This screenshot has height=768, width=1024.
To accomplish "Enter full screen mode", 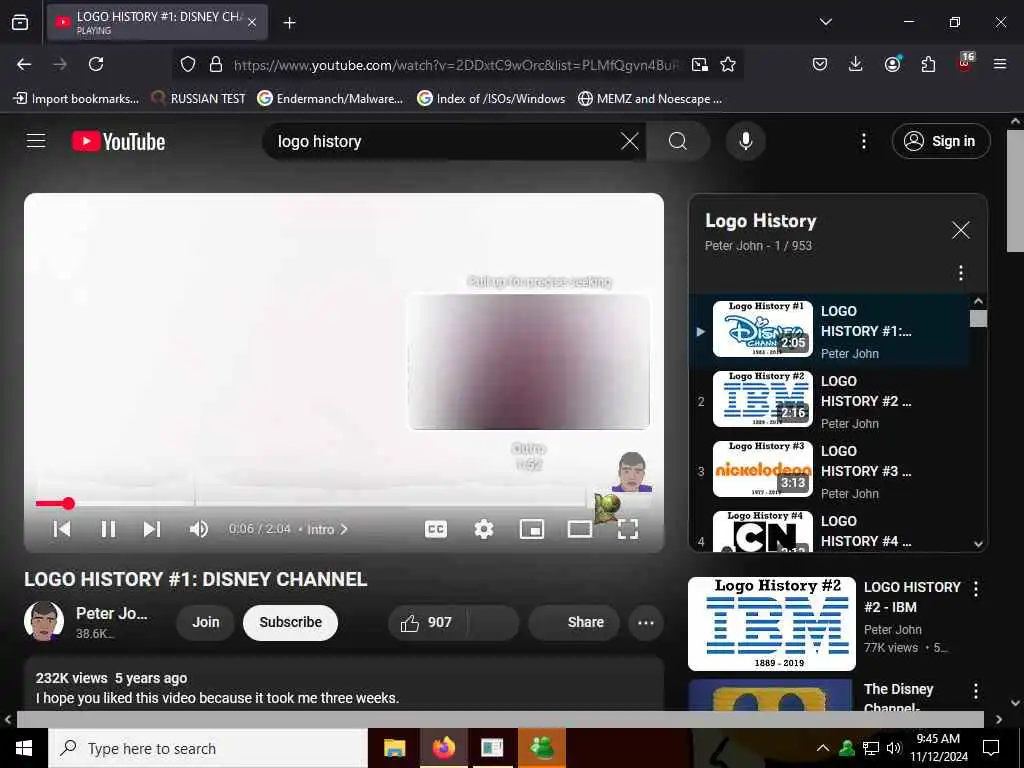I will 628,529.
